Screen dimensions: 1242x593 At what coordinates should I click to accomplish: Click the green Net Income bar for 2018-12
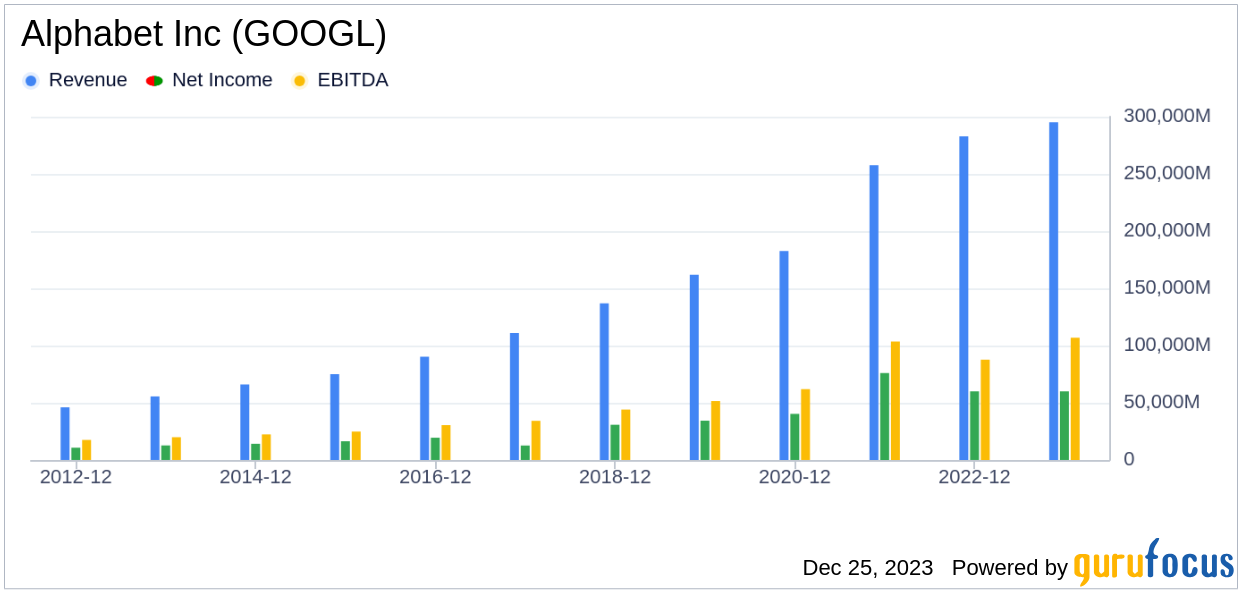coord(615,443)
